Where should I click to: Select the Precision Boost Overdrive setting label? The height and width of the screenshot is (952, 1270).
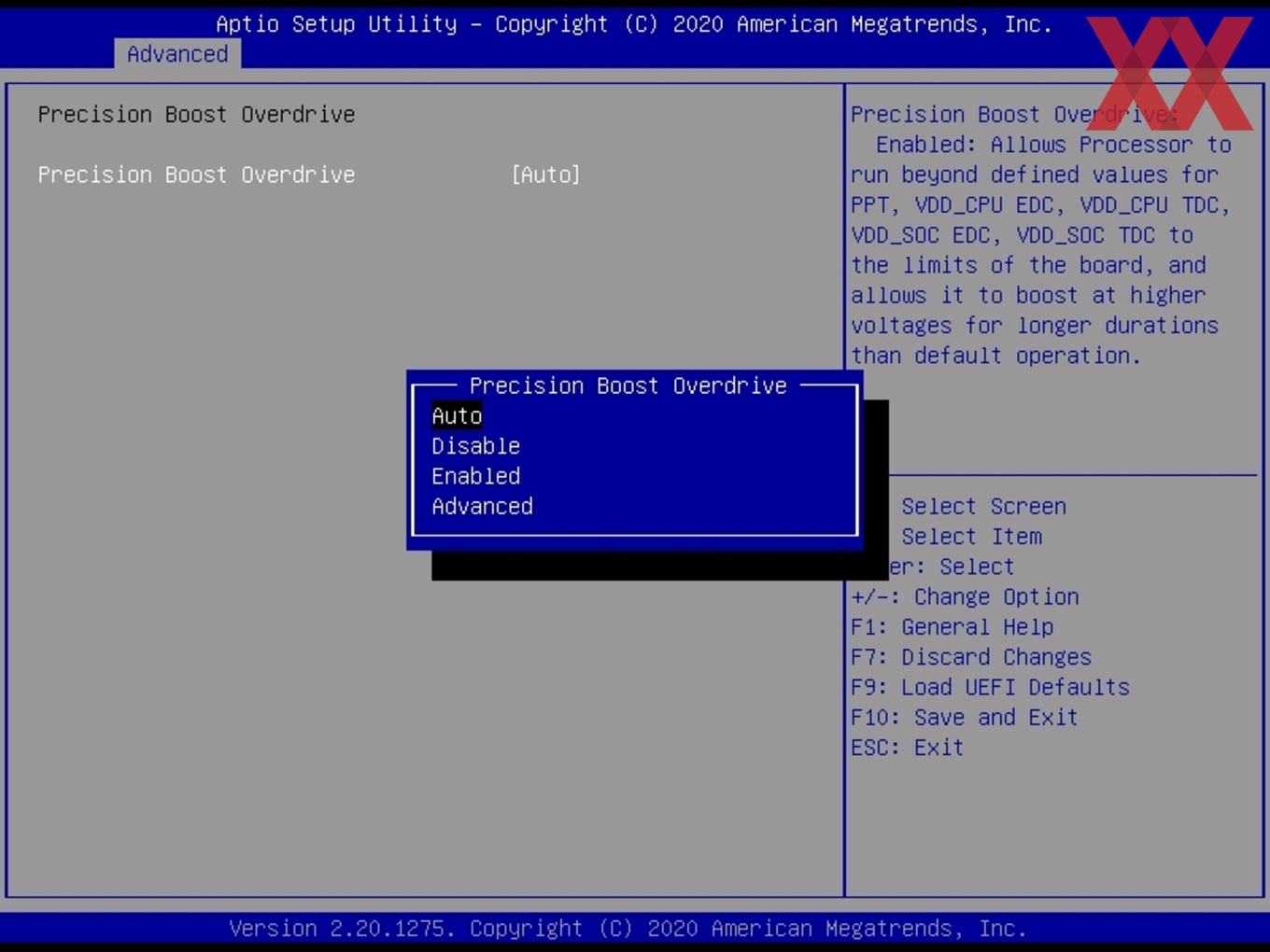click(x=196, y=175)
